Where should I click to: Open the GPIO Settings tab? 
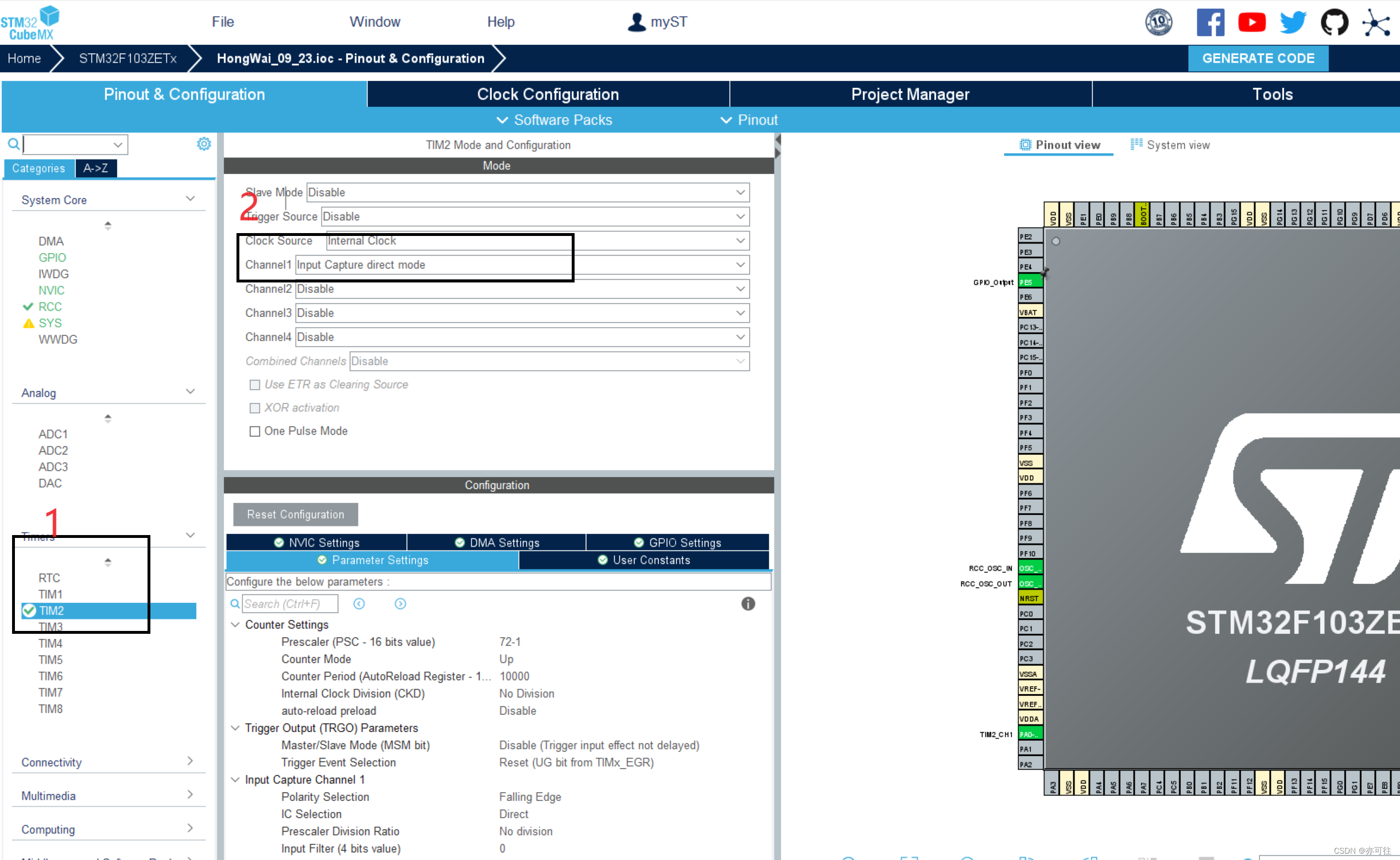[x=678, y=543]
